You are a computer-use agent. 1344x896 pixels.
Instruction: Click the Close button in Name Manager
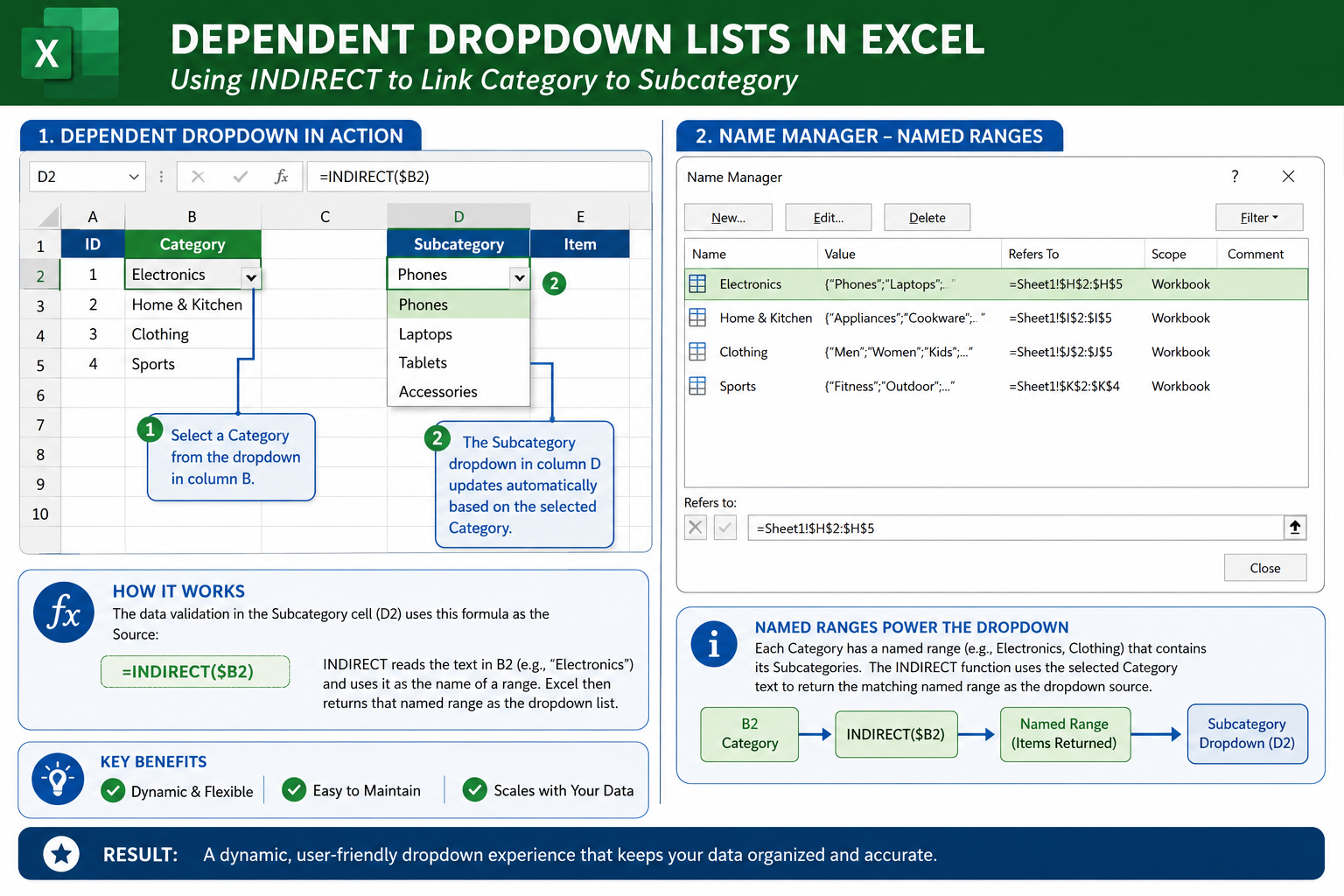(1265, 568)
